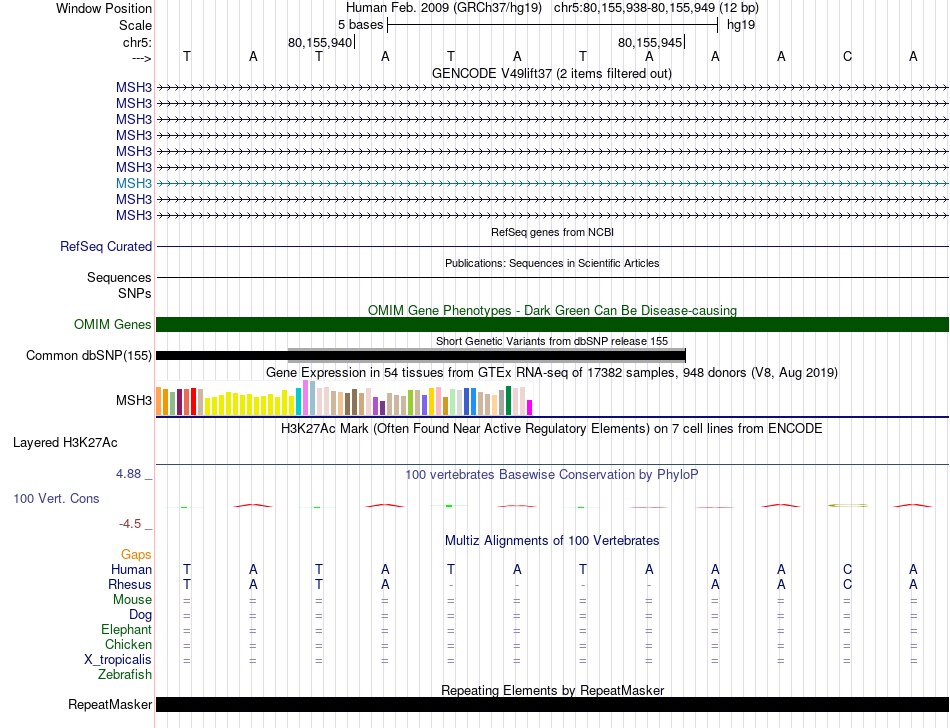
Task: Open the Layered H3K27Ac track label
Action: click(65, 443)
